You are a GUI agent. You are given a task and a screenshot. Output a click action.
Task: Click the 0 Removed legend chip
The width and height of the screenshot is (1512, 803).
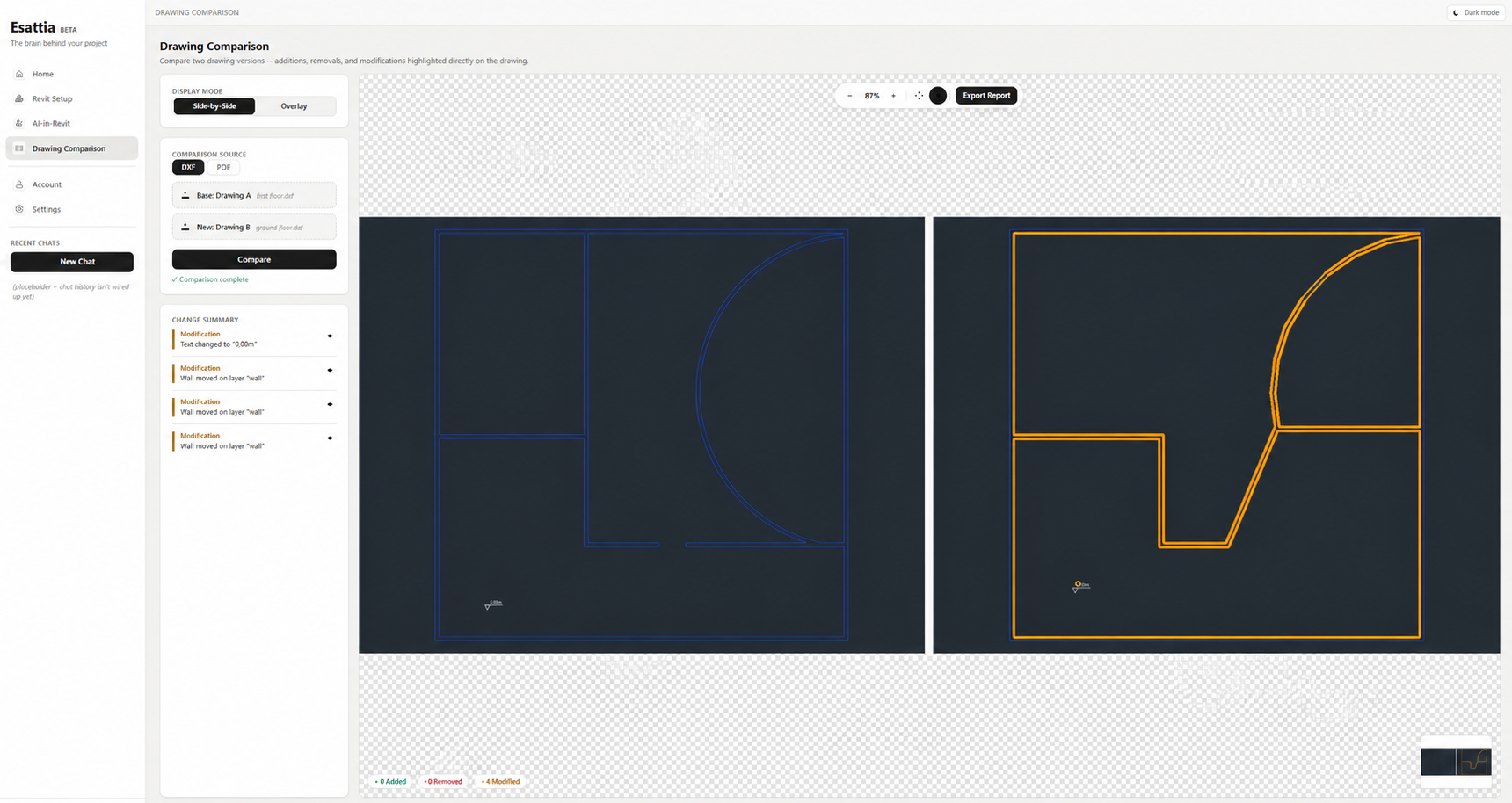443,781
